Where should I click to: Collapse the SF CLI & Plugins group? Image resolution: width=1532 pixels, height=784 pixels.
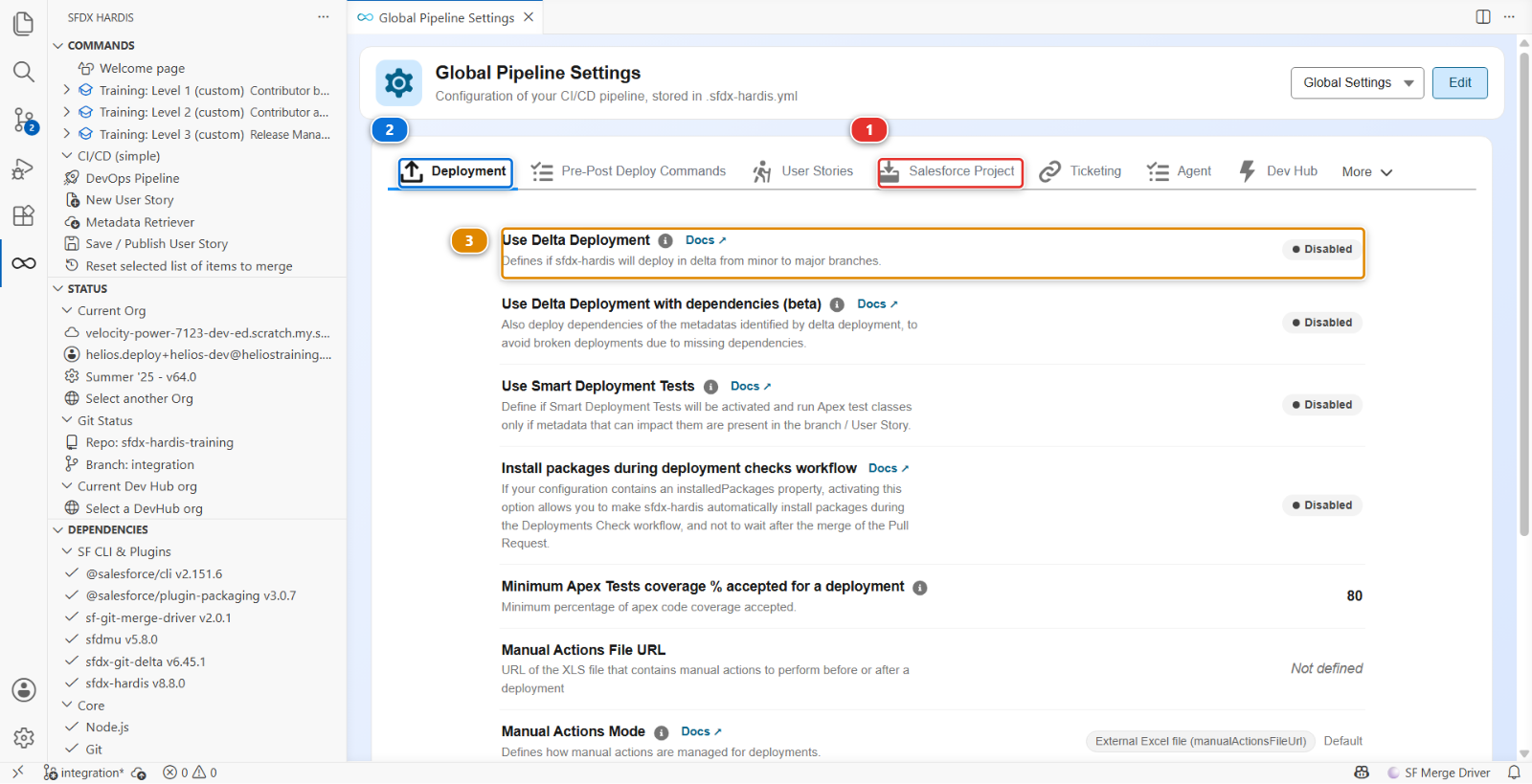point(67,551)
